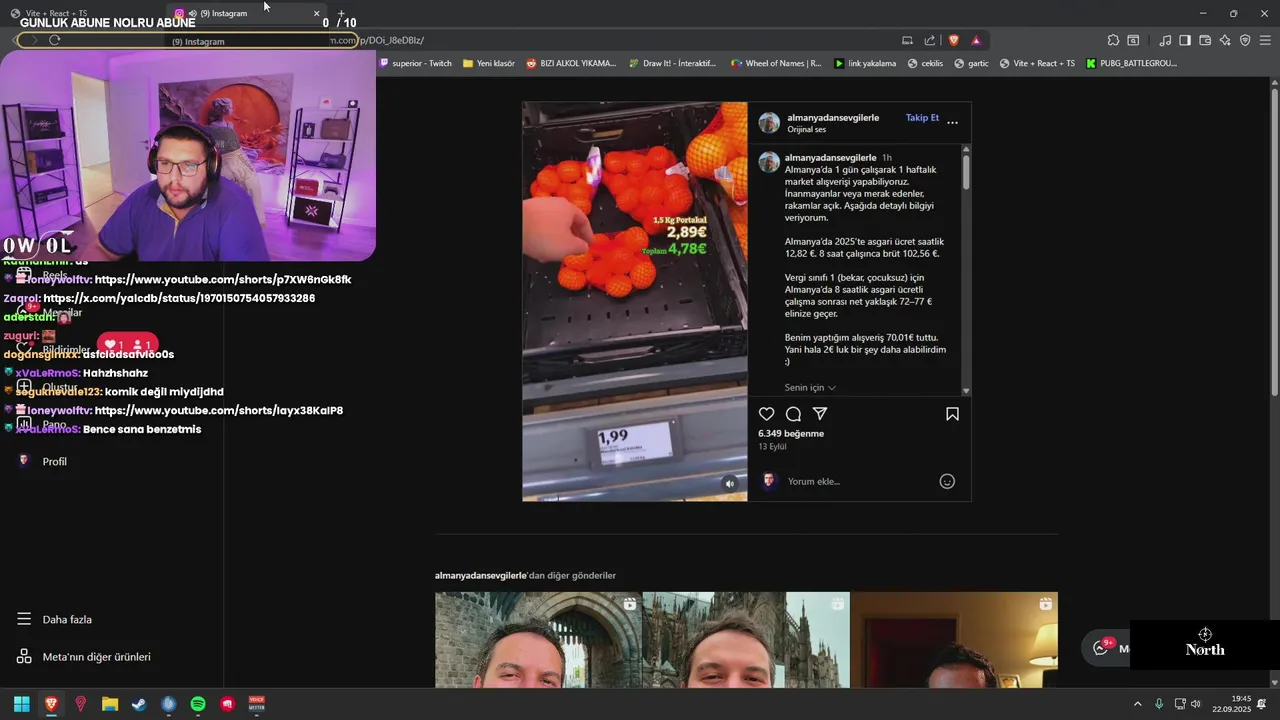Mute or unmute the reel video
Screen dimensions: 1280x720
point(730,484)
